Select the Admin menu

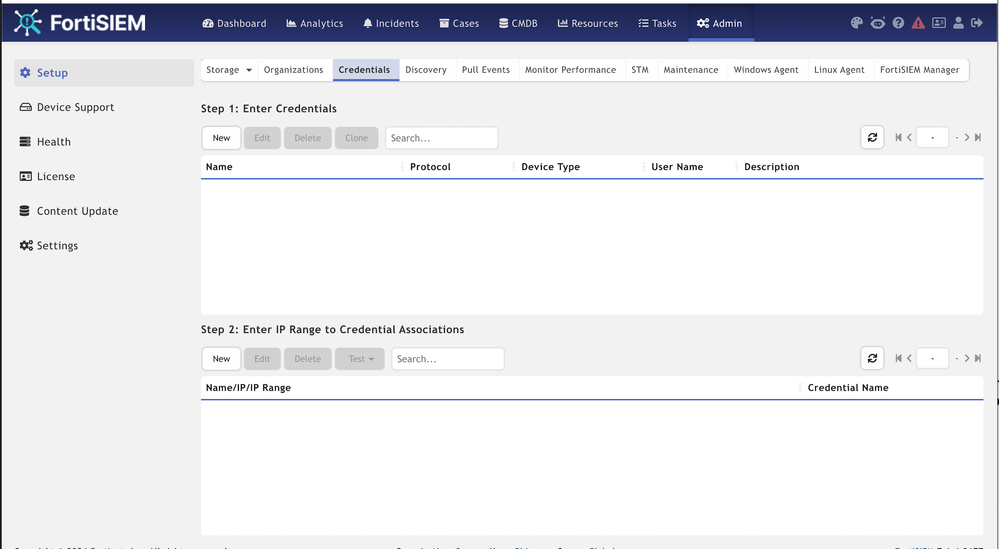pyautogui.click(x=720, y=23)
